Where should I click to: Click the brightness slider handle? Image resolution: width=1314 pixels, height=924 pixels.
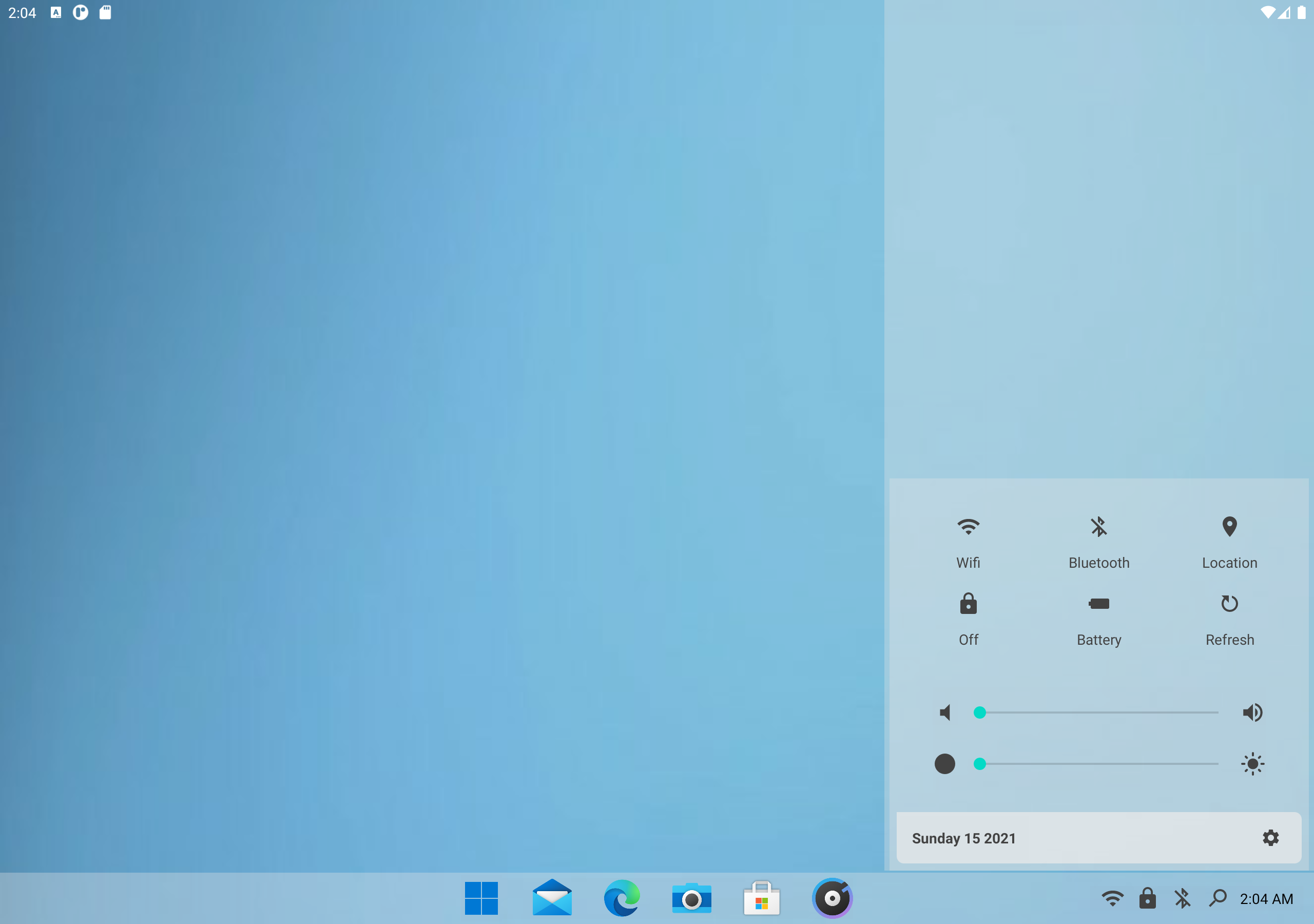coord(979,764)
